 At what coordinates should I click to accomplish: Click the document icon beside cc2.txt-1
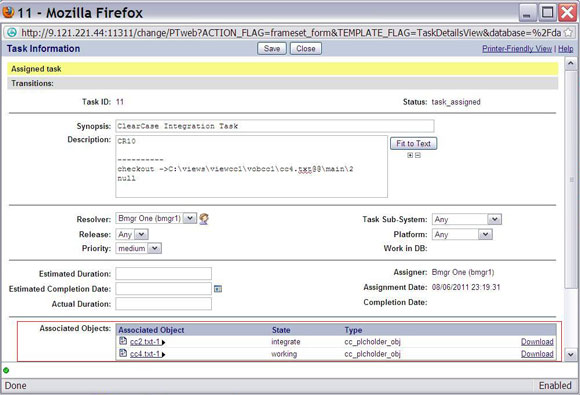[x=123, y=341]
